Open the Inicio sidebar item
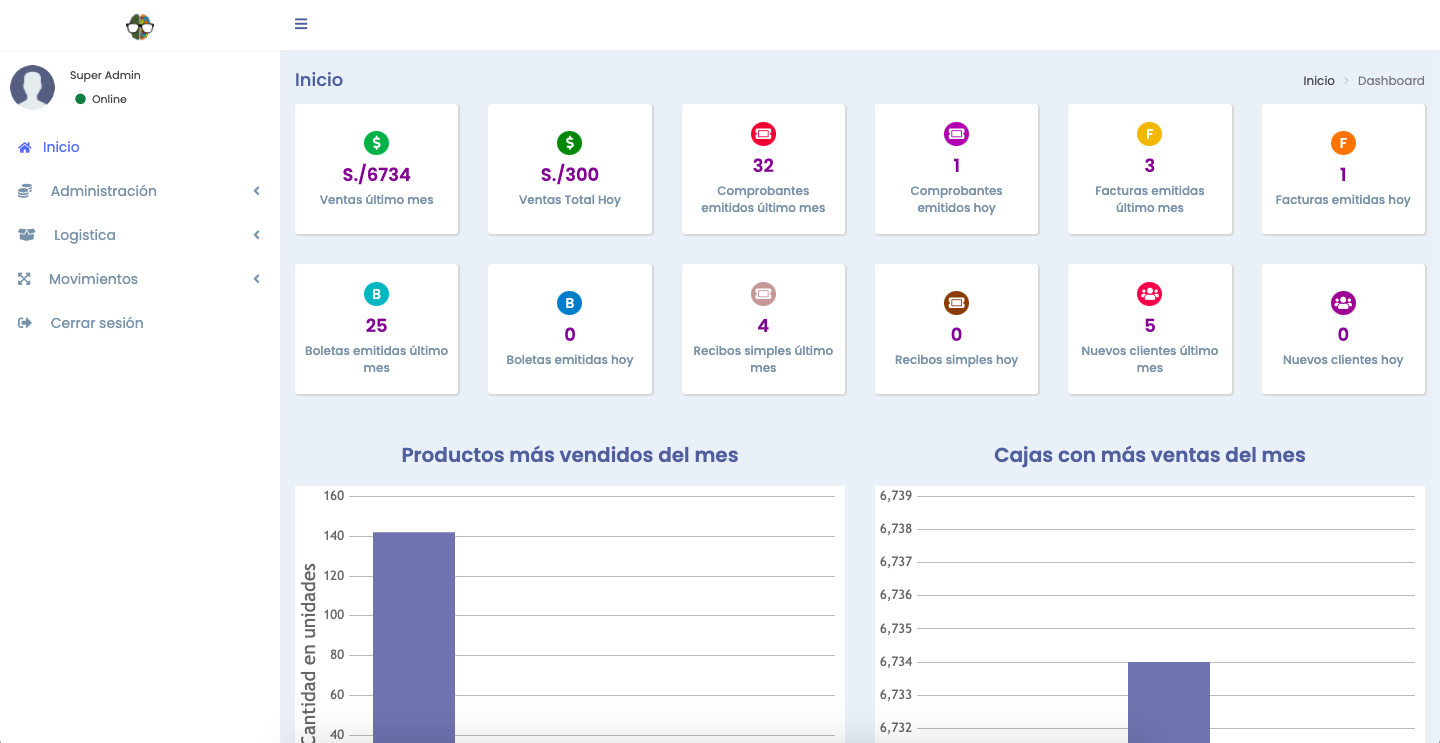Viewport: 1440px width, 743px height. (60, 147)
